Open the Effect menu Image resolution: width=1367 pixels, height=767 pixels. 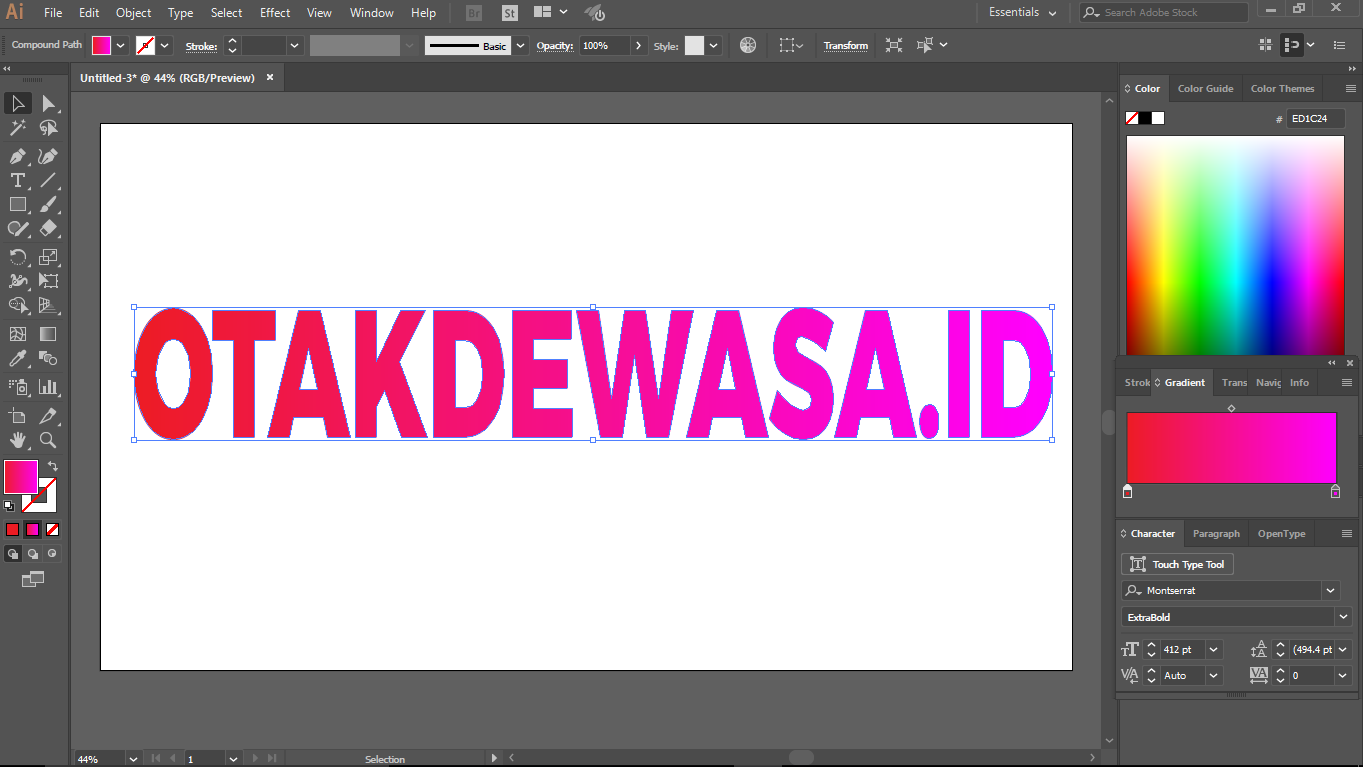tap(275, 13)
